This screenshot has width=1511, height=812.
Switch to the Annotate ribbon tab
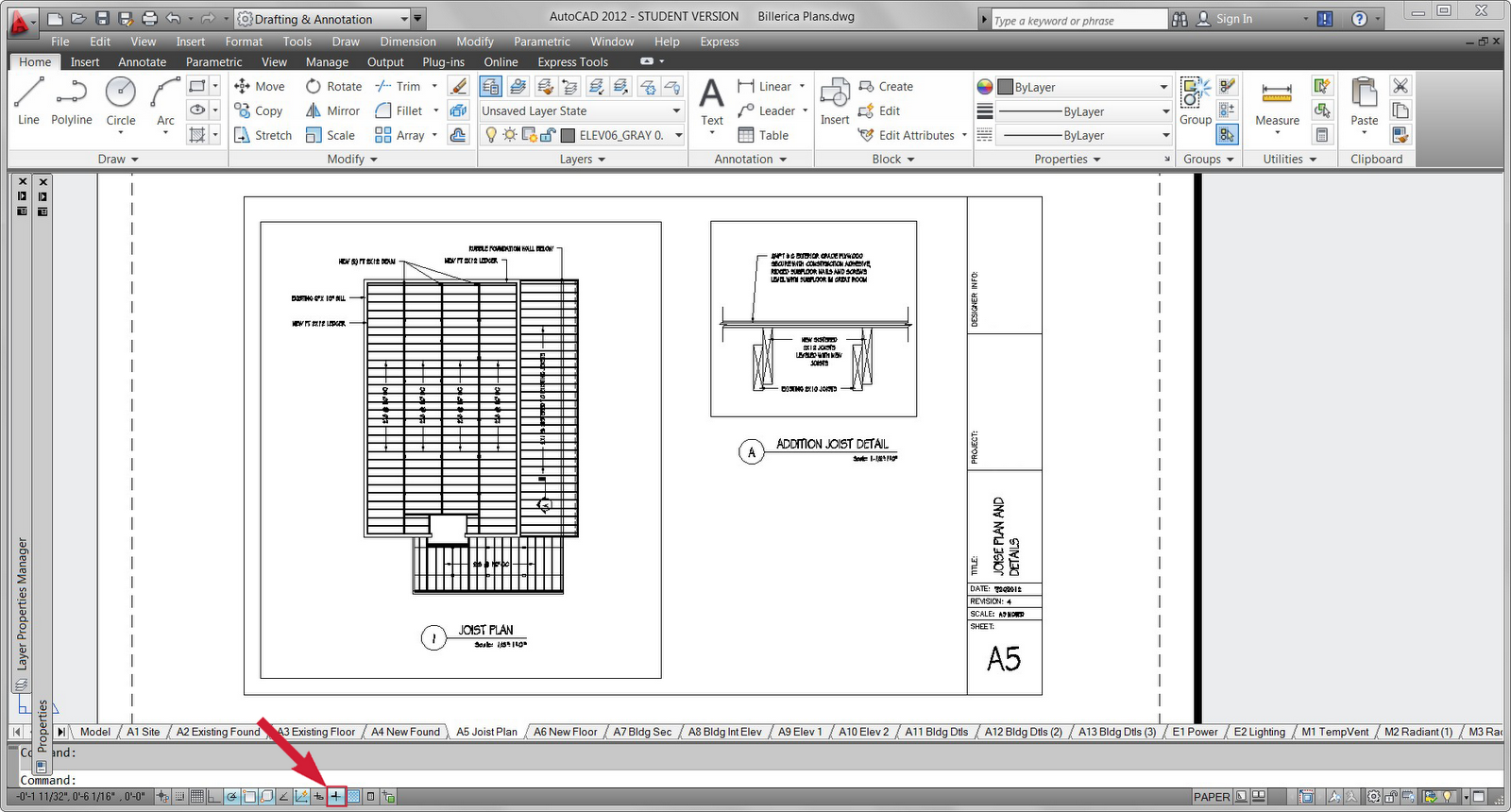(142, 61)
